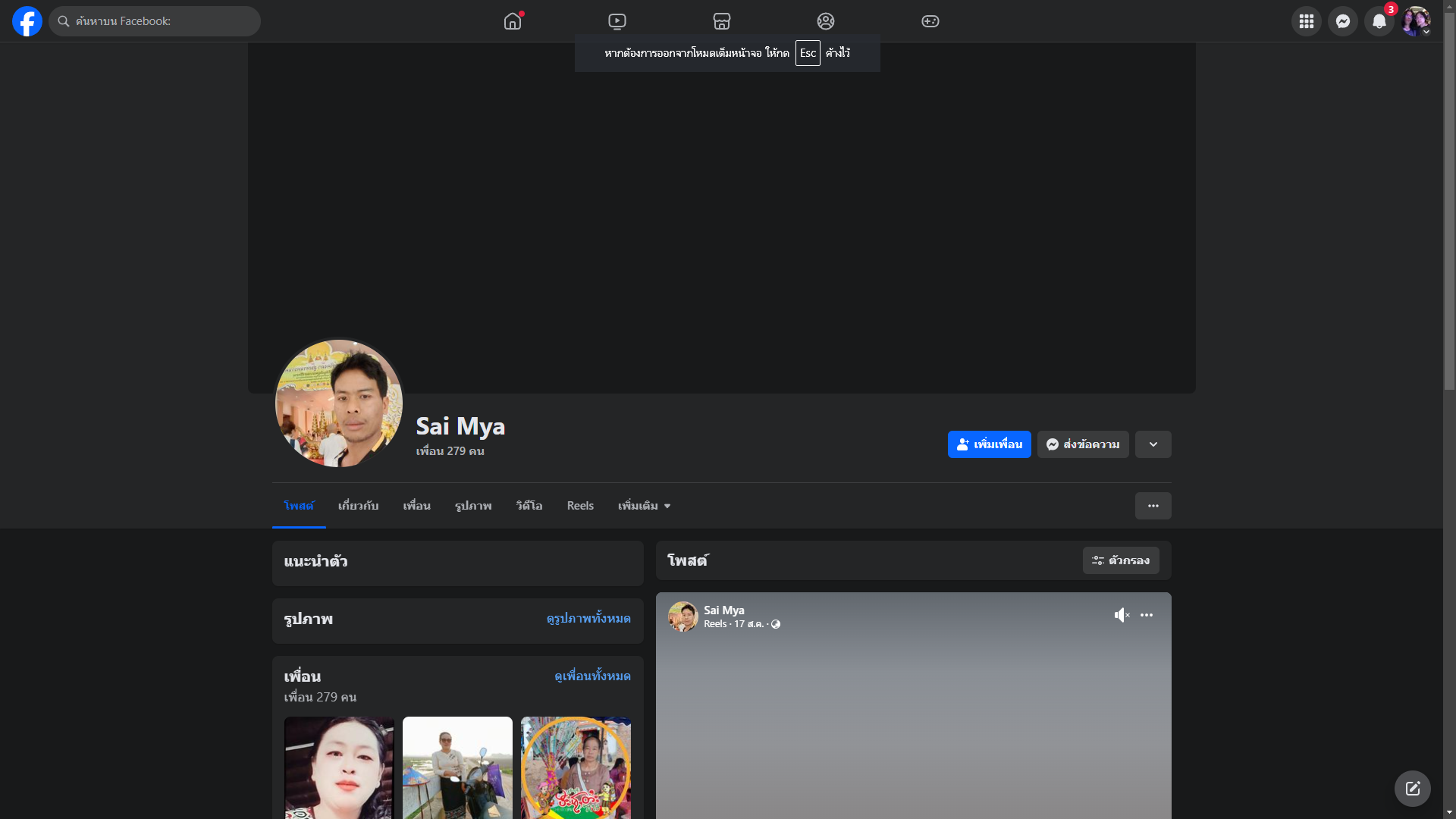1456x819 pixels.
Task: Open the Messenger icon in top bar
Action: 1343,21
